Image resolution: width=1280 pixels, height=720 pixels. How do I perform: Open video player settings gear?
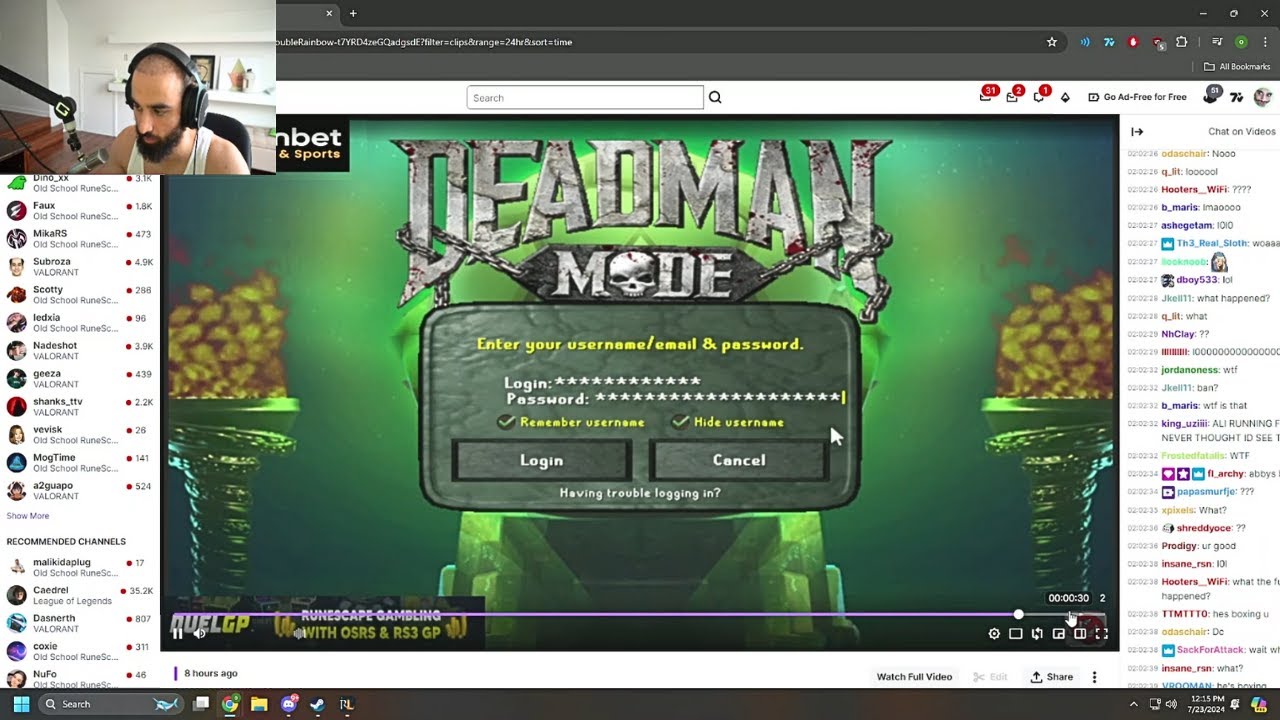coord(994,633)
